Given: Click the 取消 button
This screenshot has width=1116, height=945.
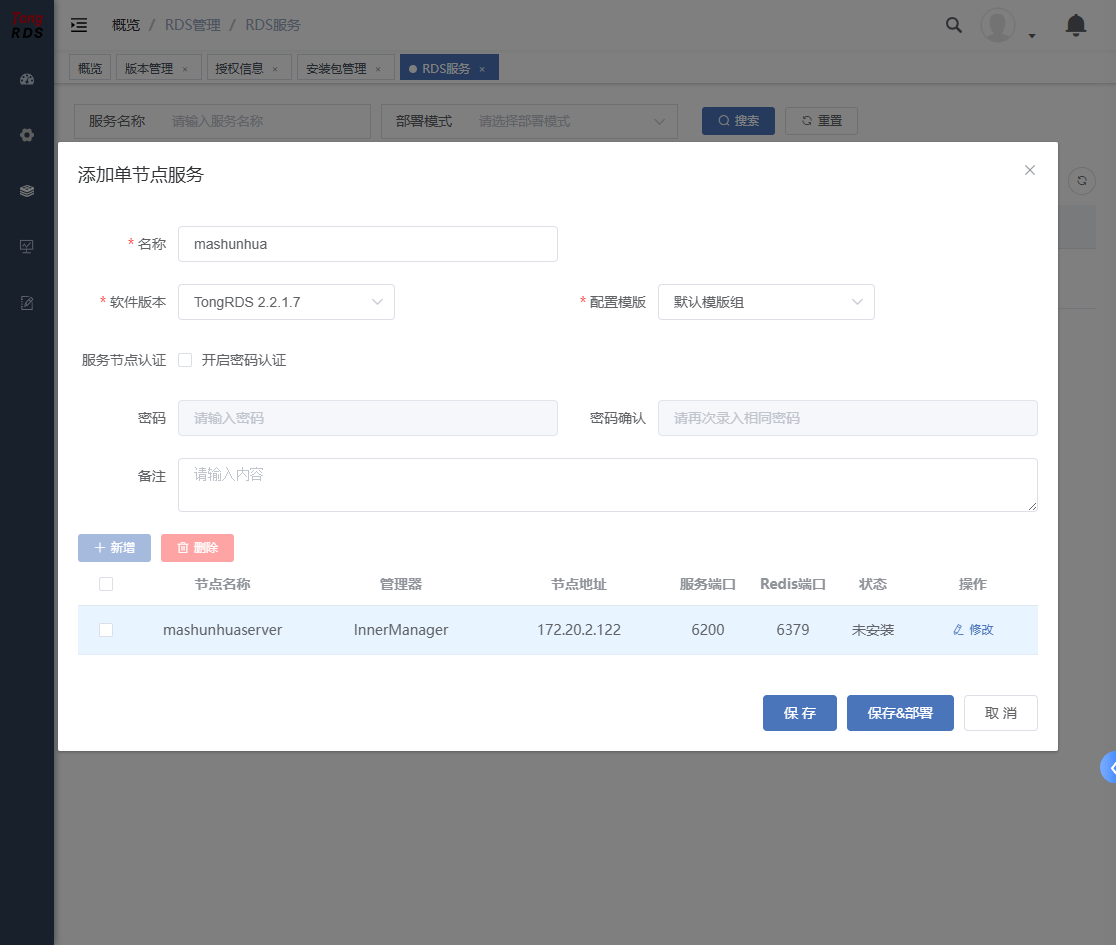Looking at the screenshot, I should [x=1001, y=713].
